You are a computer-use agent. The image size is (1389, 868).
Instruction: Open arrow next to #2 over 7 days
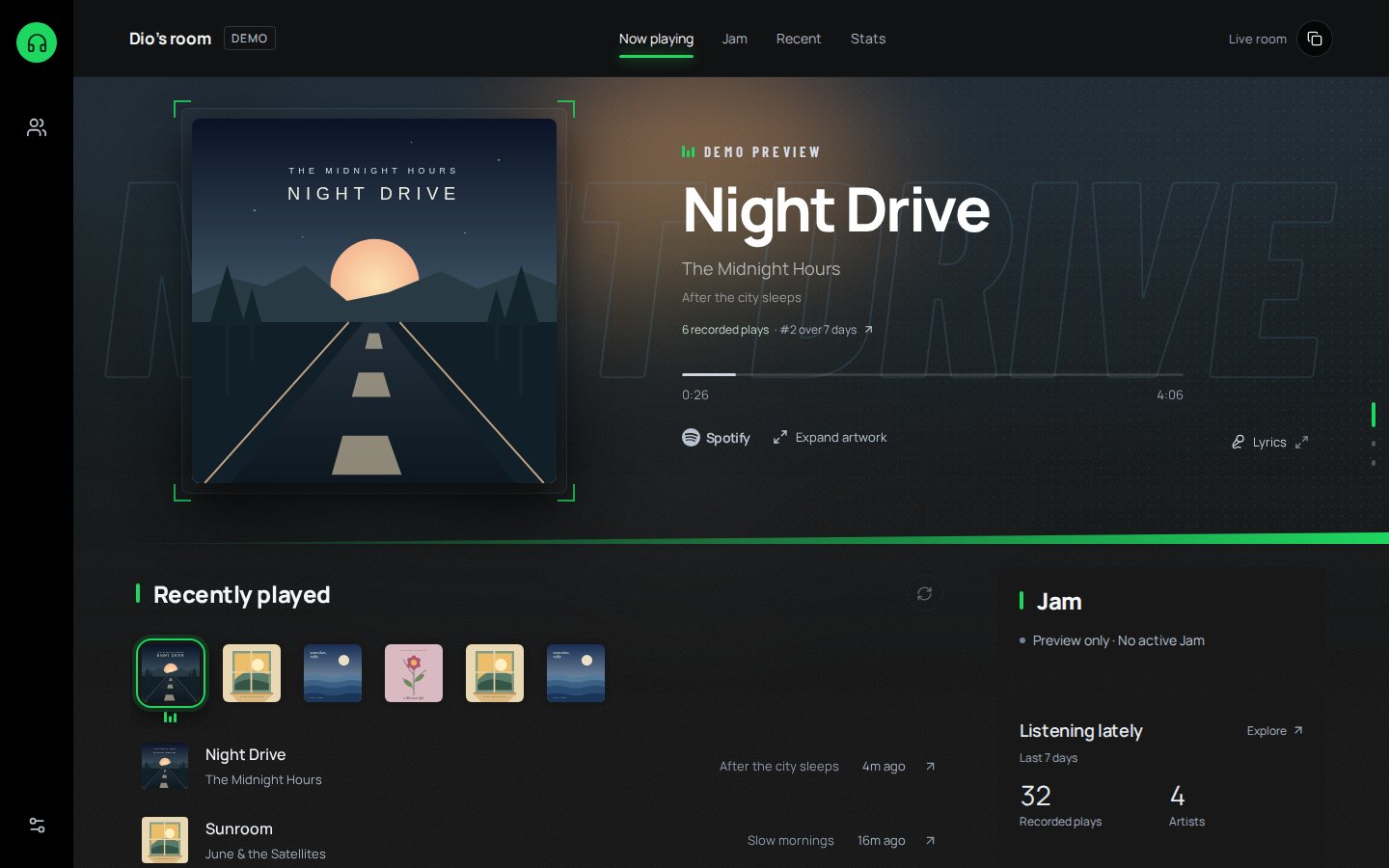[868, 329]
